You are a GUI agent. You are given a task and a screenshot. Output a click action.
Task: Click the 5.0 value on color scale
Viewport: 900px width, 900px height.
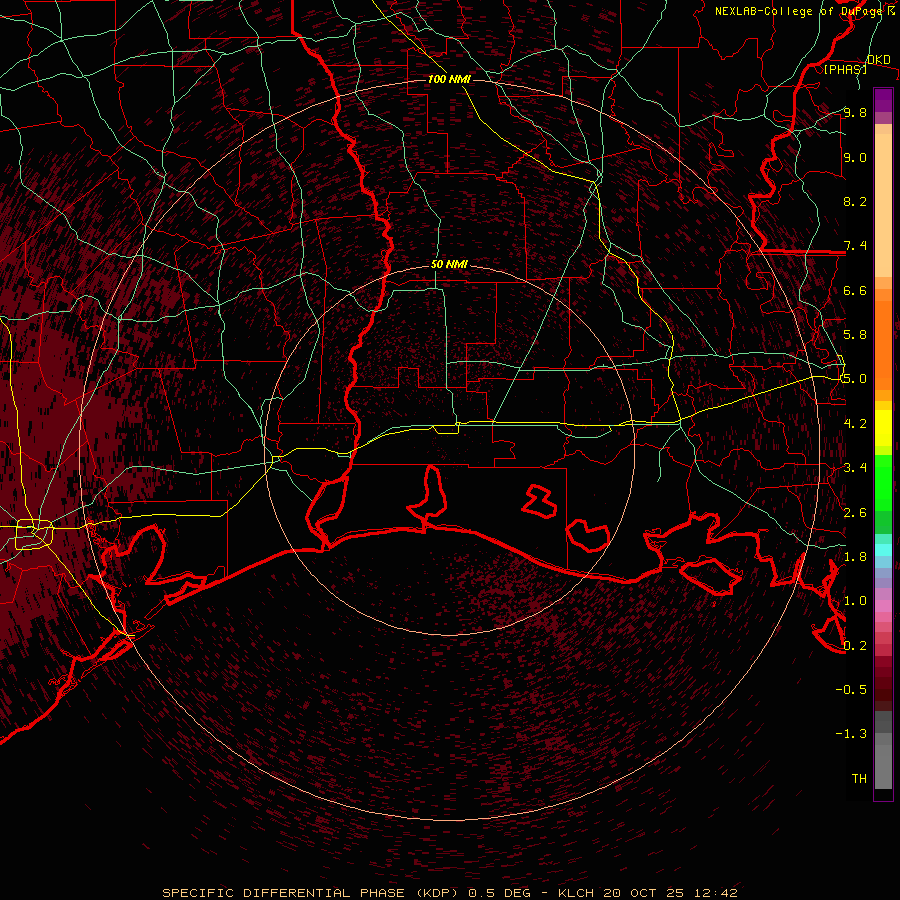point(855,379)
